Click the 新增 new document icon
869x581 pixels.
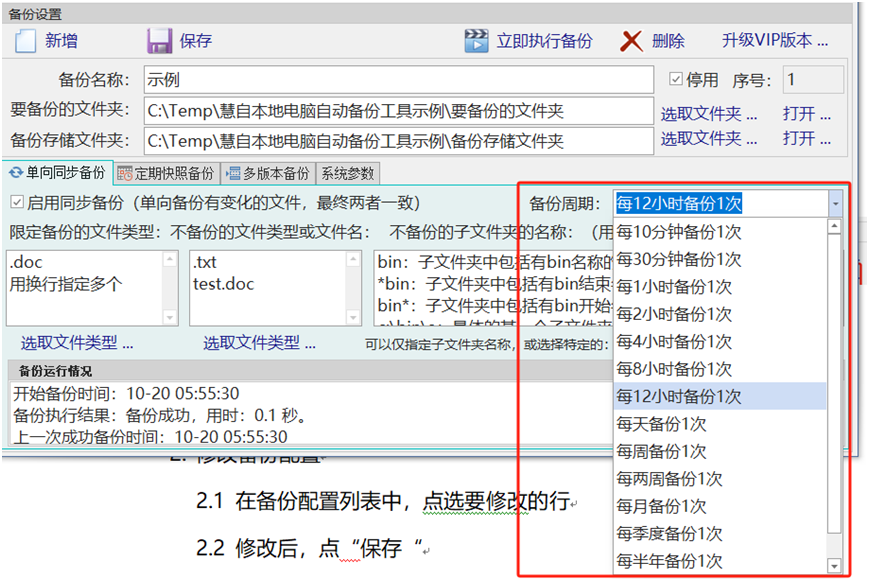(x=25, y=41)
